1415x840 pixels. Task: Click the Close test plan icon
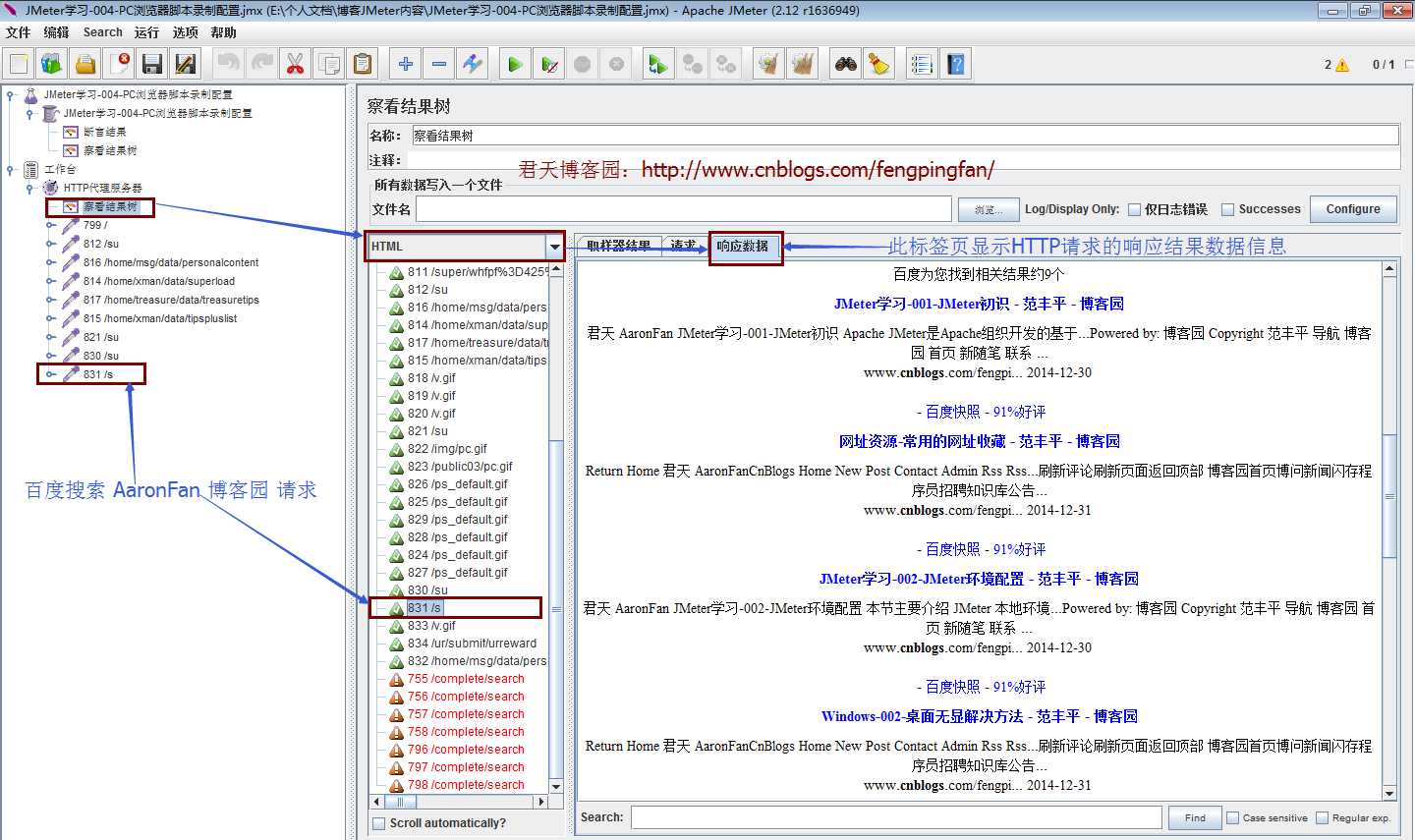click(119, 65)
